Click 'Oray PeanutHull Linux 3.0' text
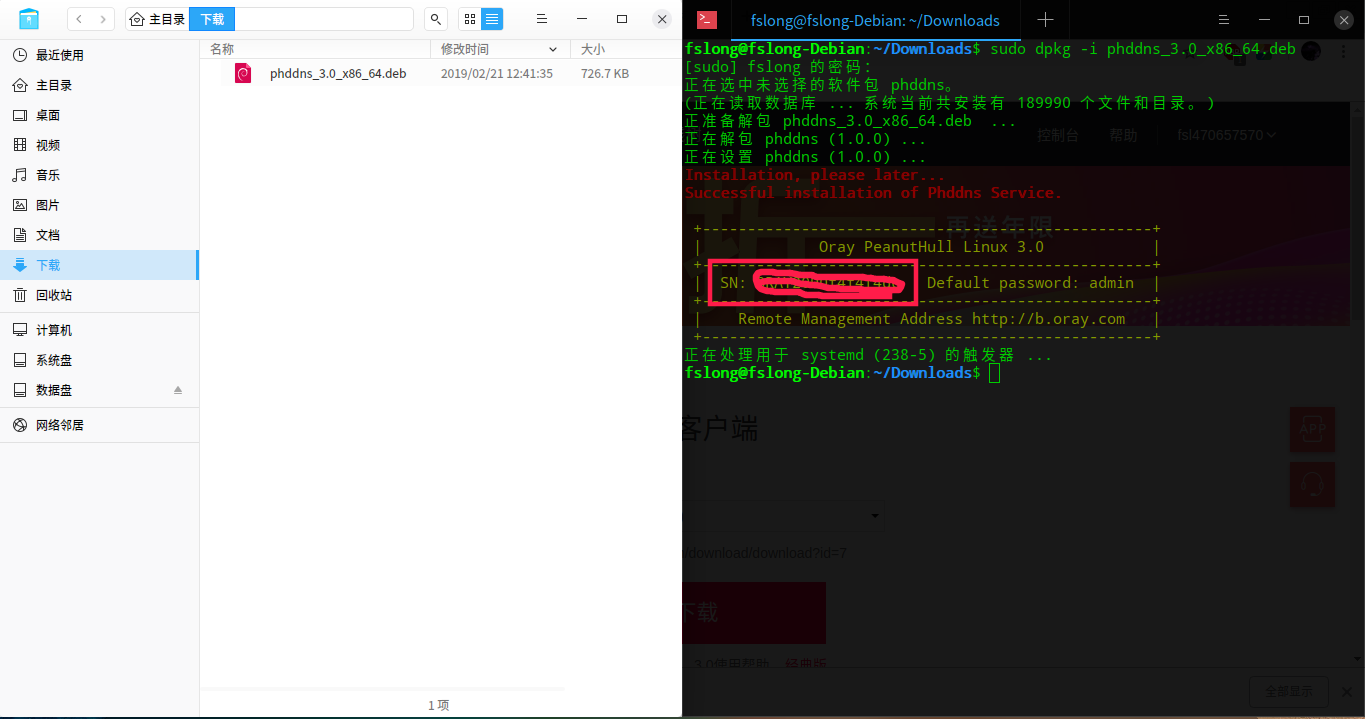 coord(931,247)
